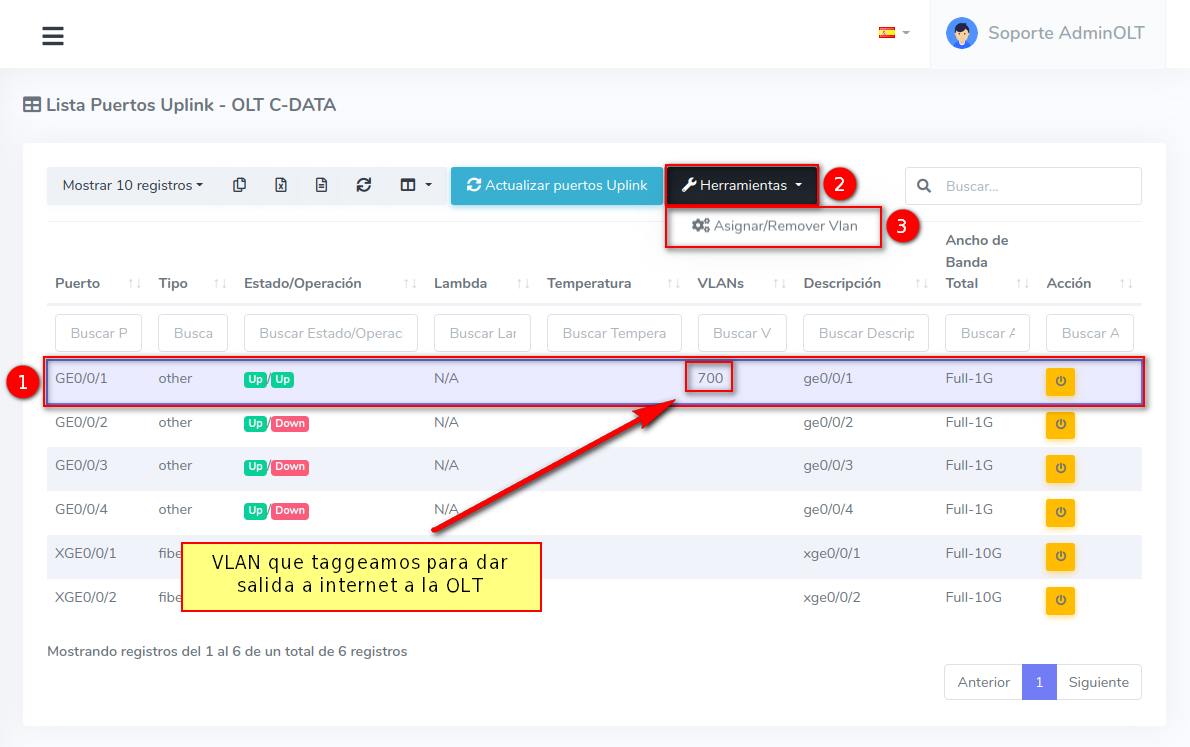The image size is (1190, 747).
Task: Export the table using the CSV file icon
Action: [x=321, y=185]
